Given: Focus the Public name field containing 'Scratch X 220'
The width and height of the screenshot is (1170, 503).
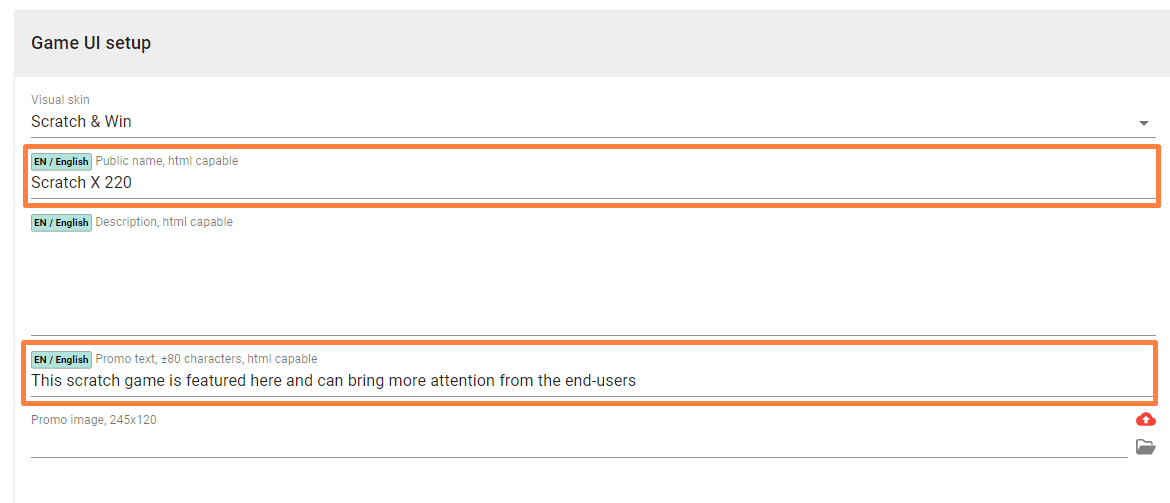Looking at the screenshot, I should [500, 183].
